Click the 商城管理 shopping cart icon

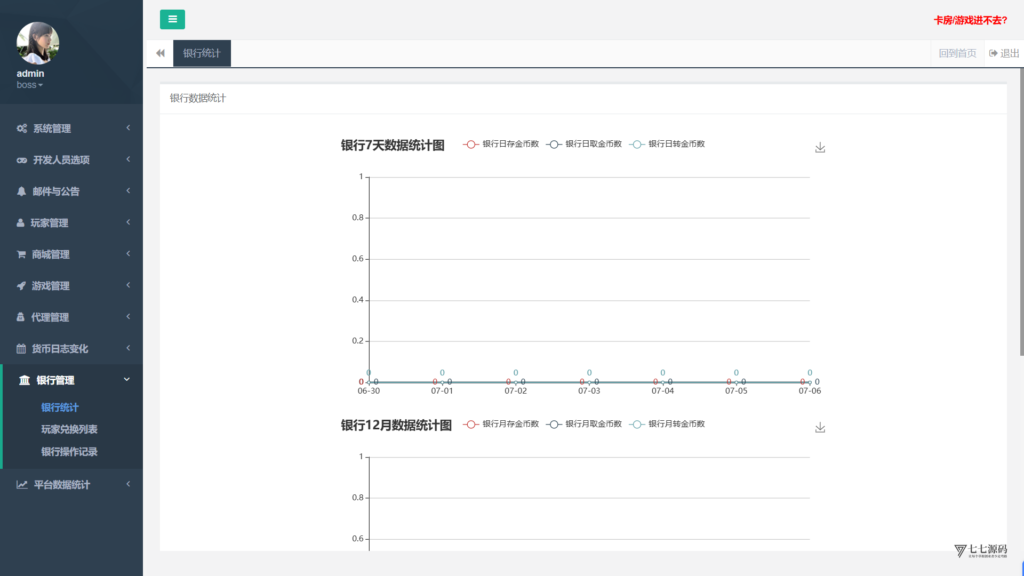point(21,254)
